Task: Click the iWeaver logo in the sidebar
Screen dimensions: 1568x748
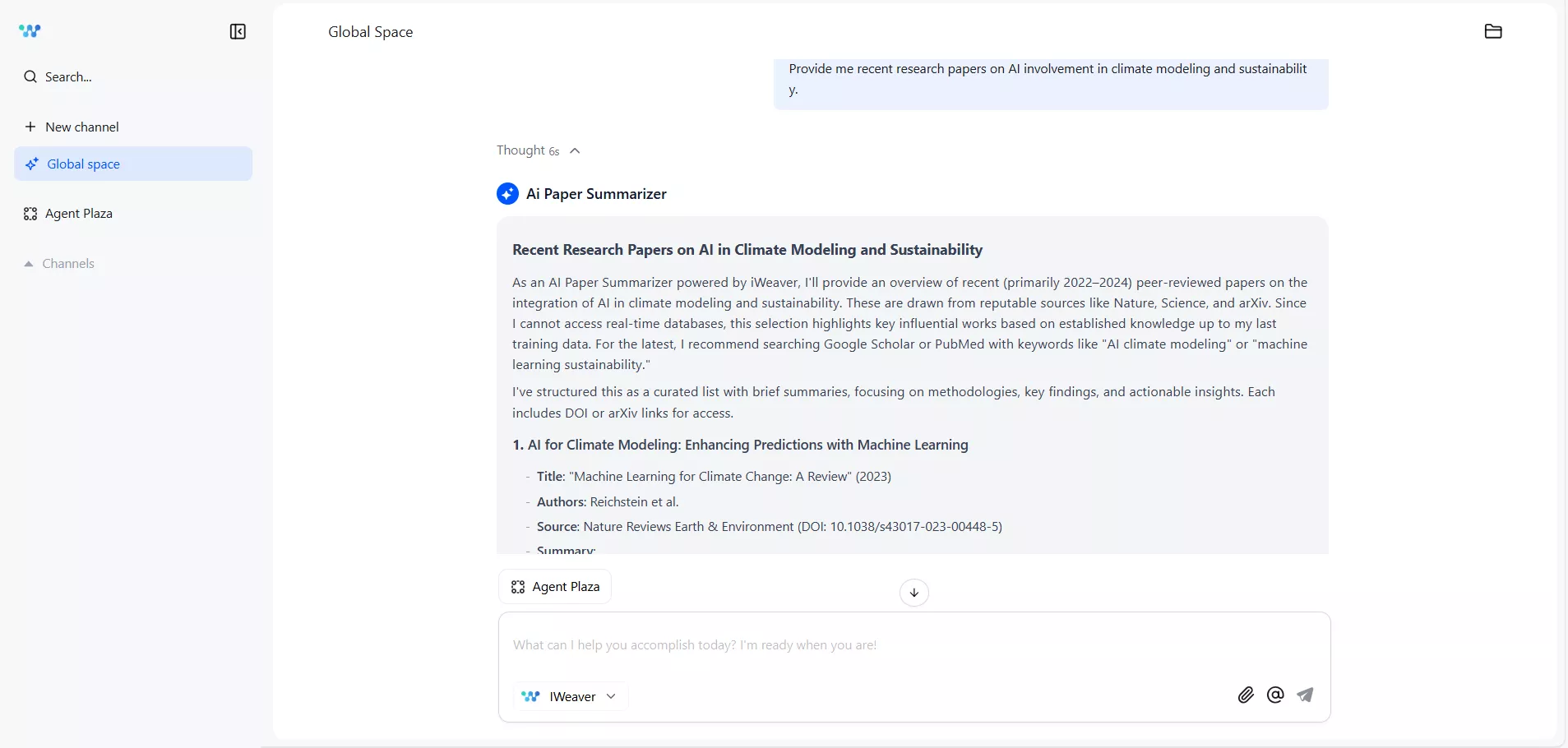Action: [30, 31]
